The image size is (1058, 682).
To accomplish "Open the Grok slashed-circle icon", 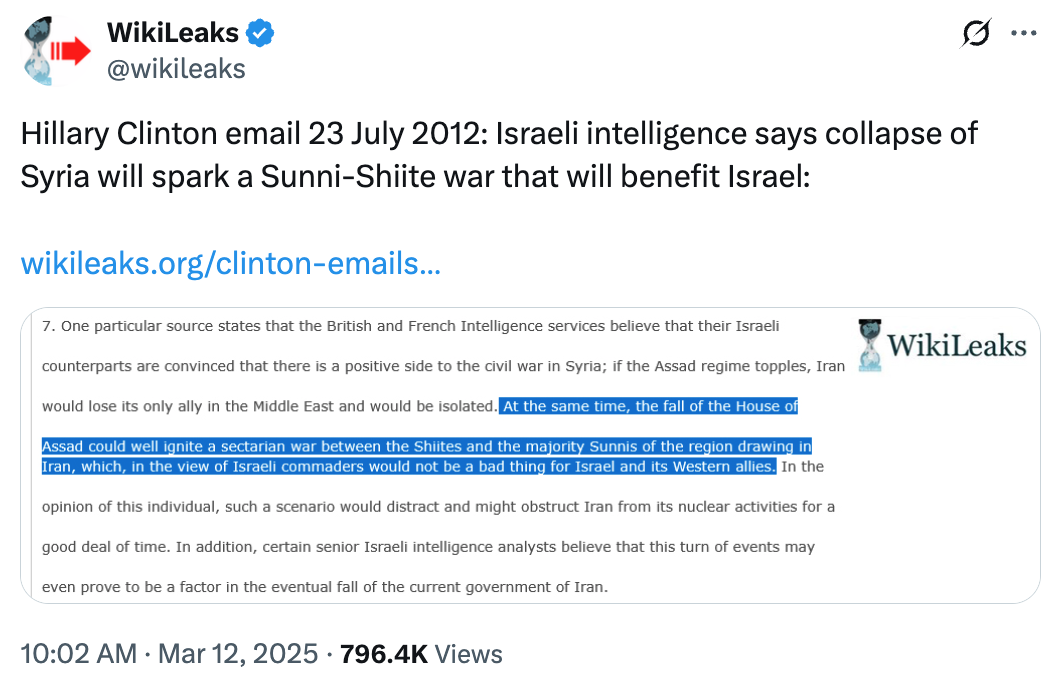I will click(x=976, y=32).
